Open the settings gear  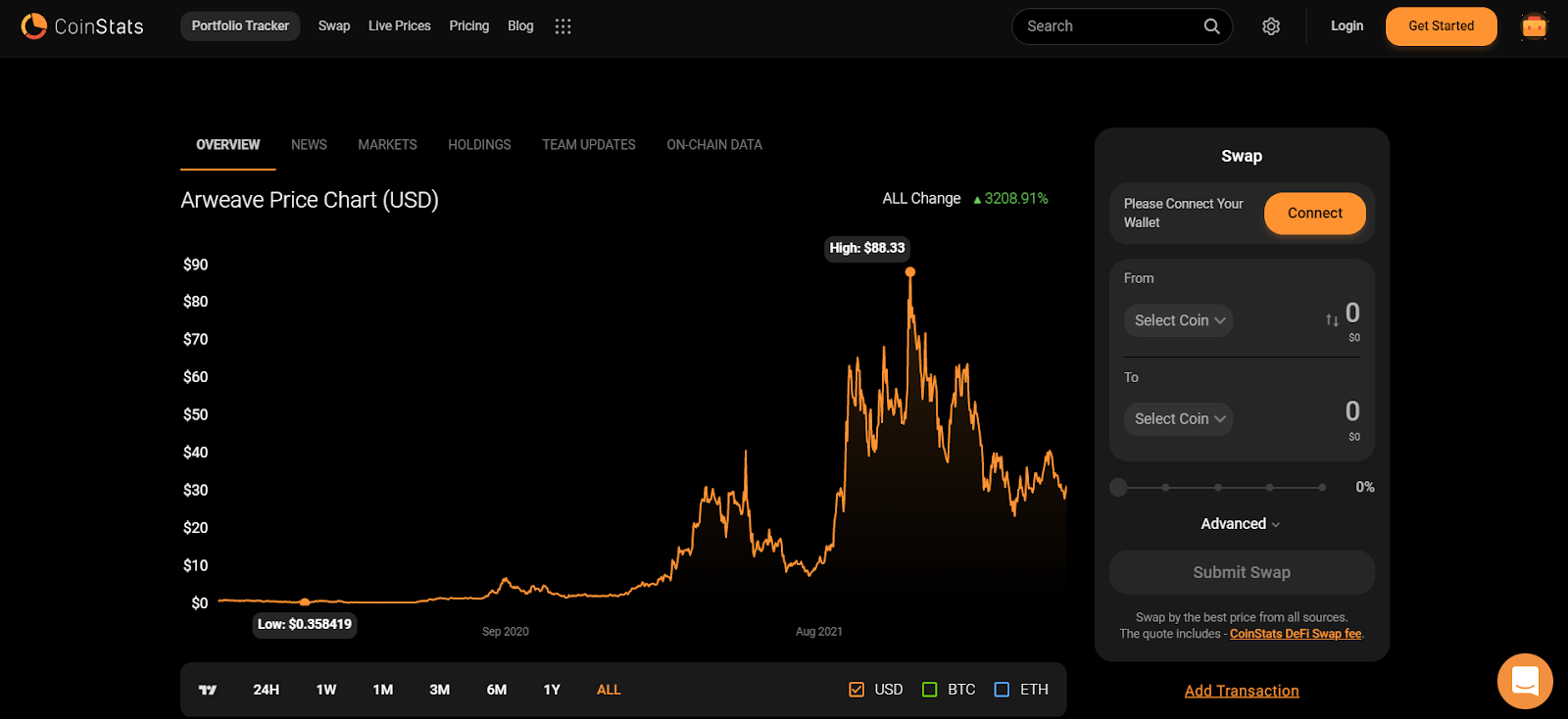pos(1271,26)
